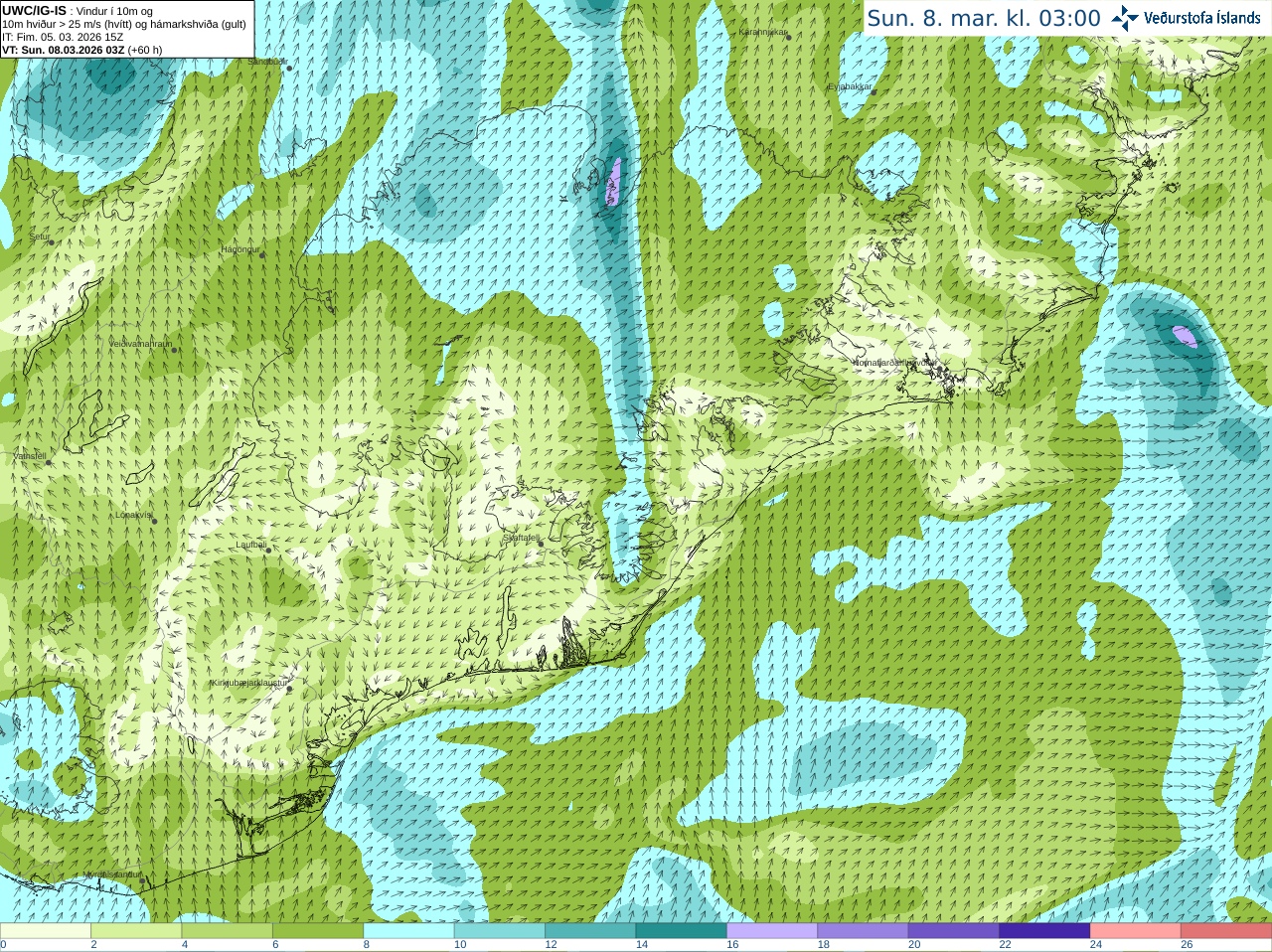Click the IT: Fim. 05. 03. 2026 15Z line
The width and height of the screenshot is (1272, 952).
(x=63, y=37)
